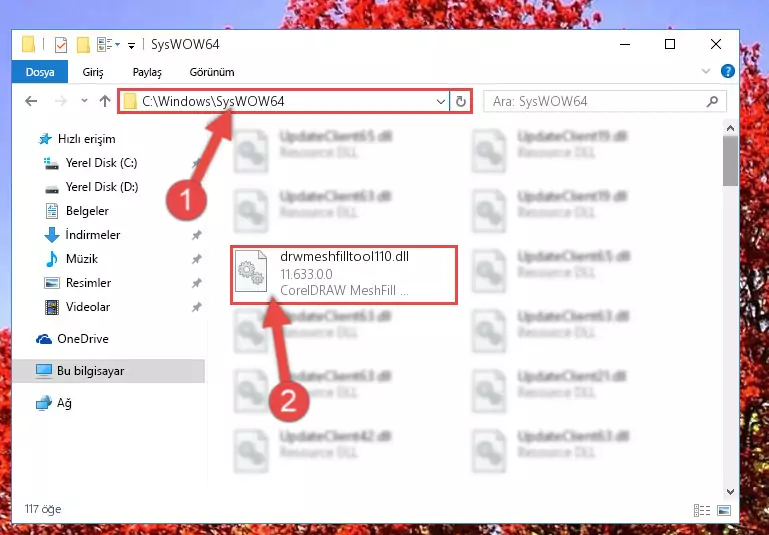Screen dimensions: 769x535
Task: Customize Quick Access Toolbar arrow
Action: [x=131, y=46]
